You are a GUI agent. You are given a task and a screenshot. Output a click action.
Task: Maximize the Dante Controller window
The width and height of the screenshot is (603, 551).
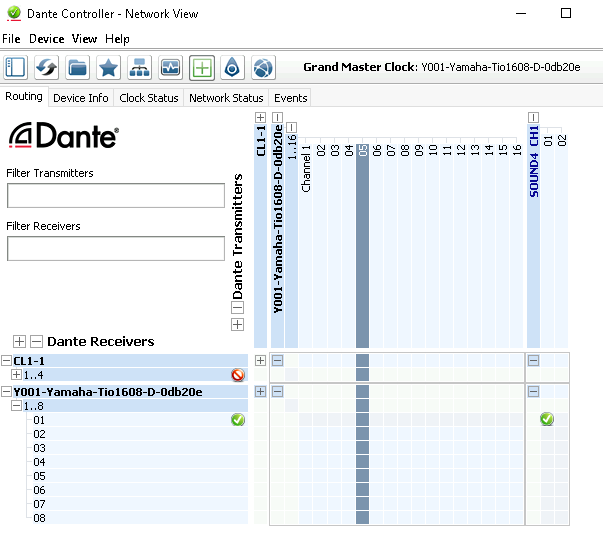click(566, 13)
